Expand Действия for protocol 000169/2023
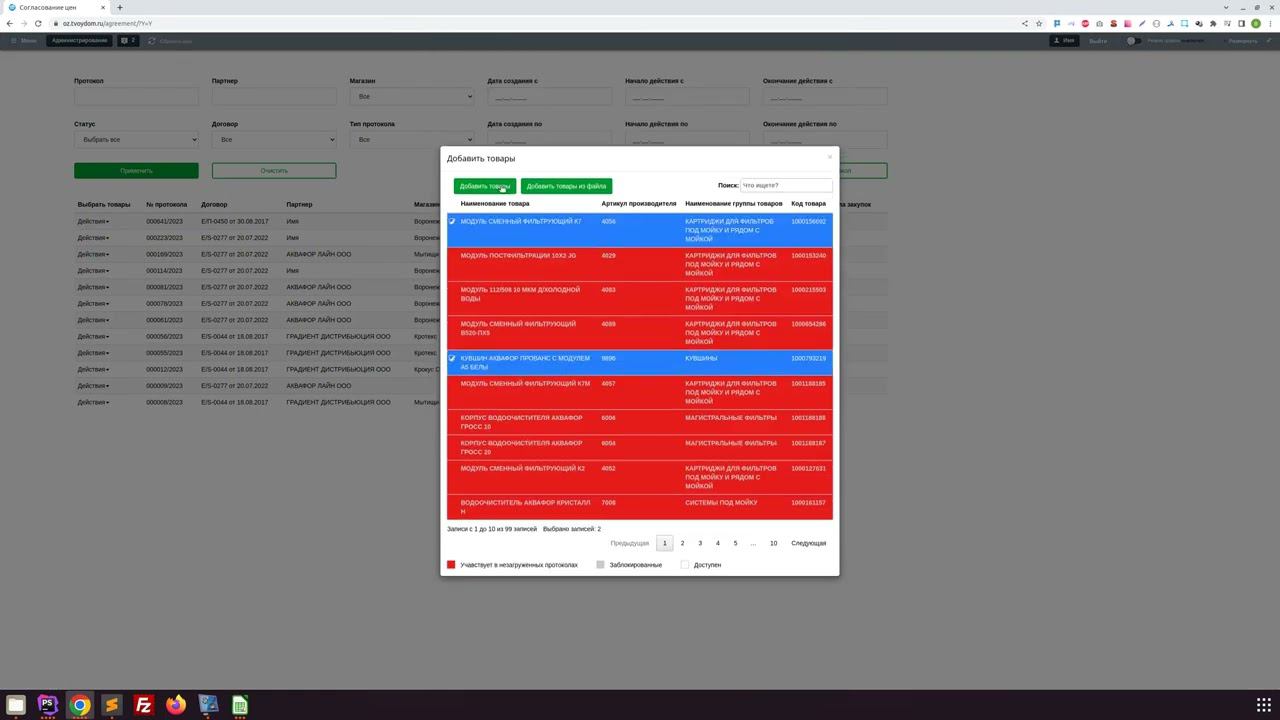 tap(93, 254)
